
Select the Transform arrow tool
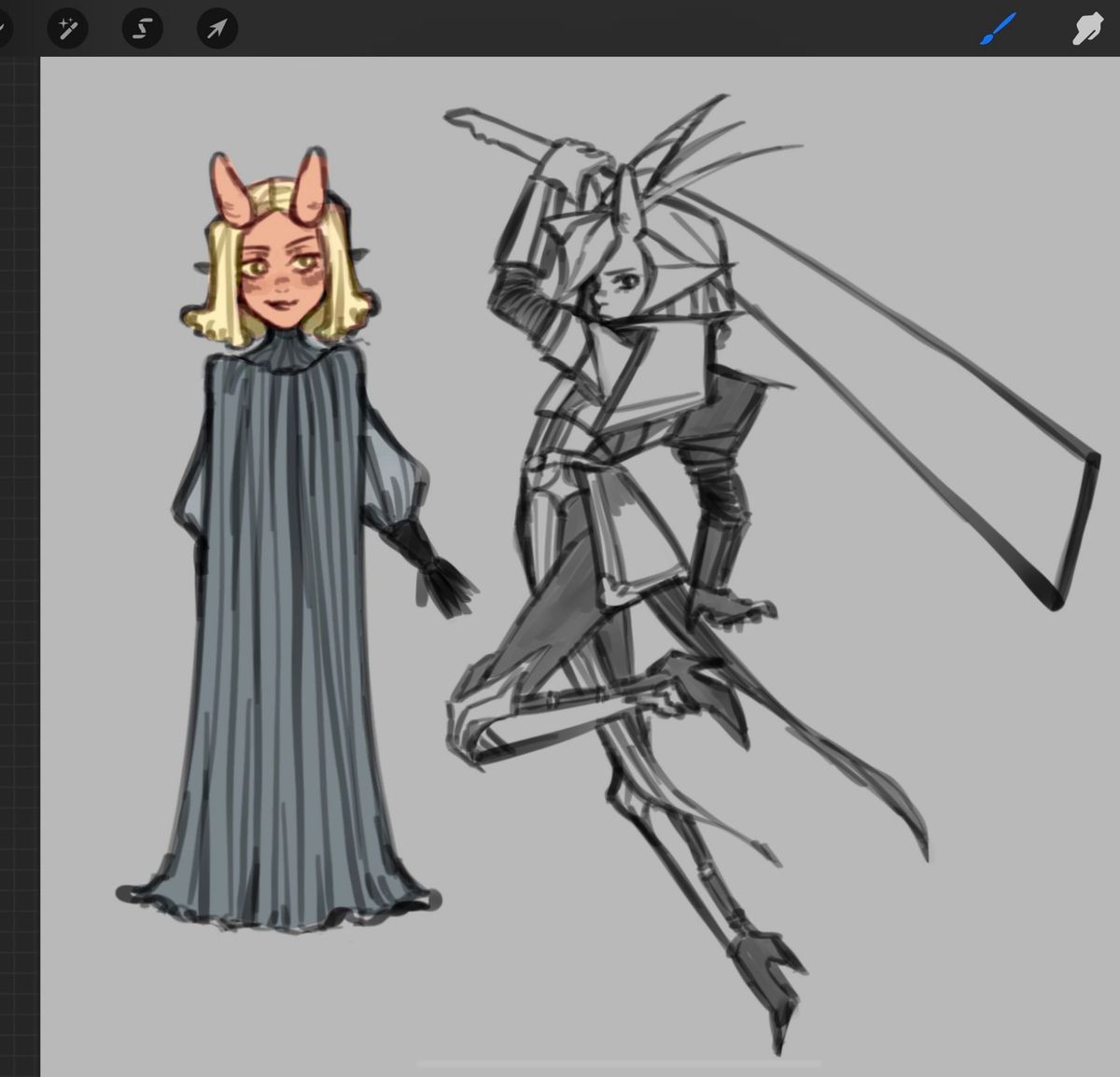click(217, 29)
